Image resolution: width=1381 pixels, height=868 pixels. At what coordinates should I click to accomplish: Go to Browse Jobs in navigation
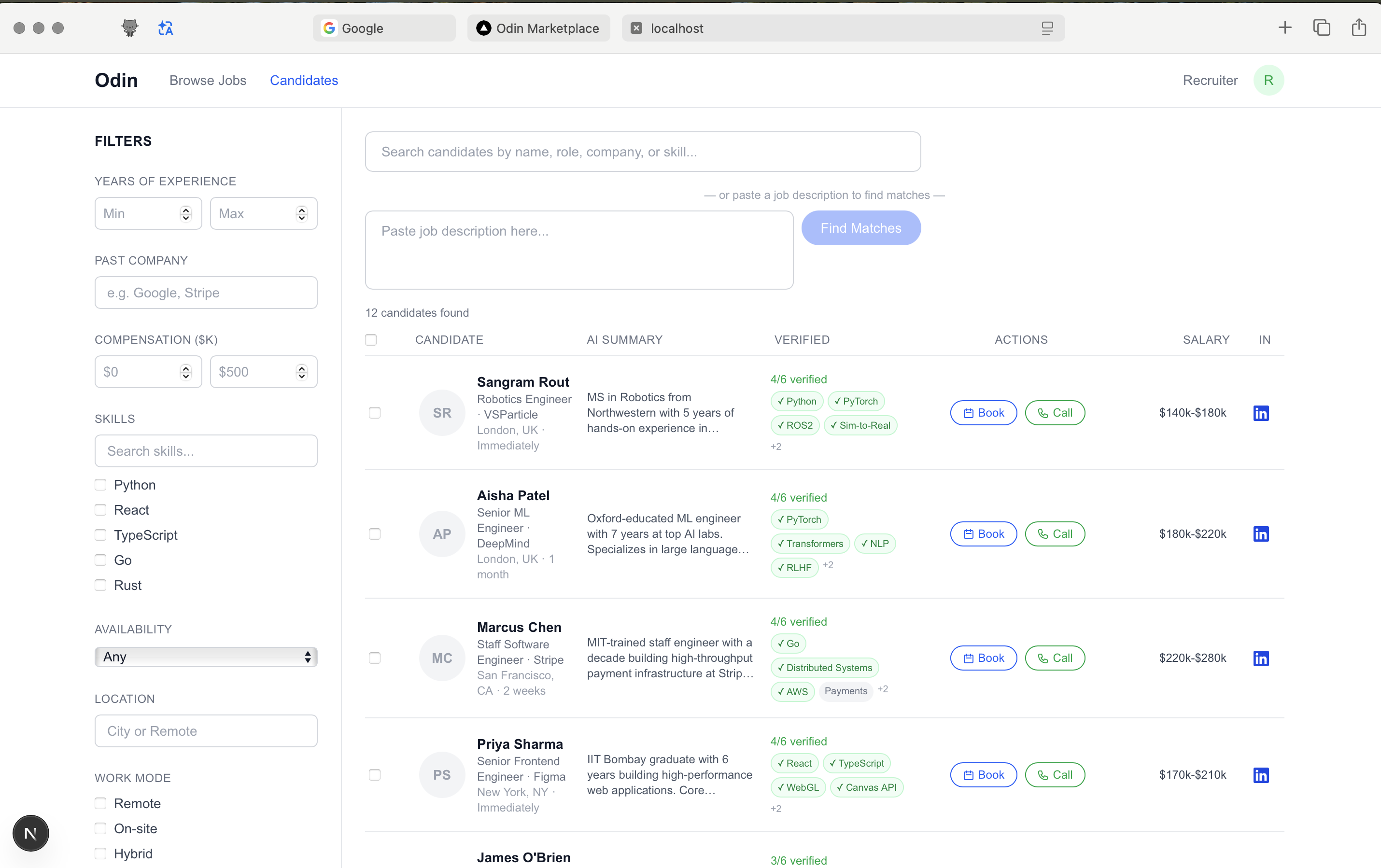click(208, 80)
